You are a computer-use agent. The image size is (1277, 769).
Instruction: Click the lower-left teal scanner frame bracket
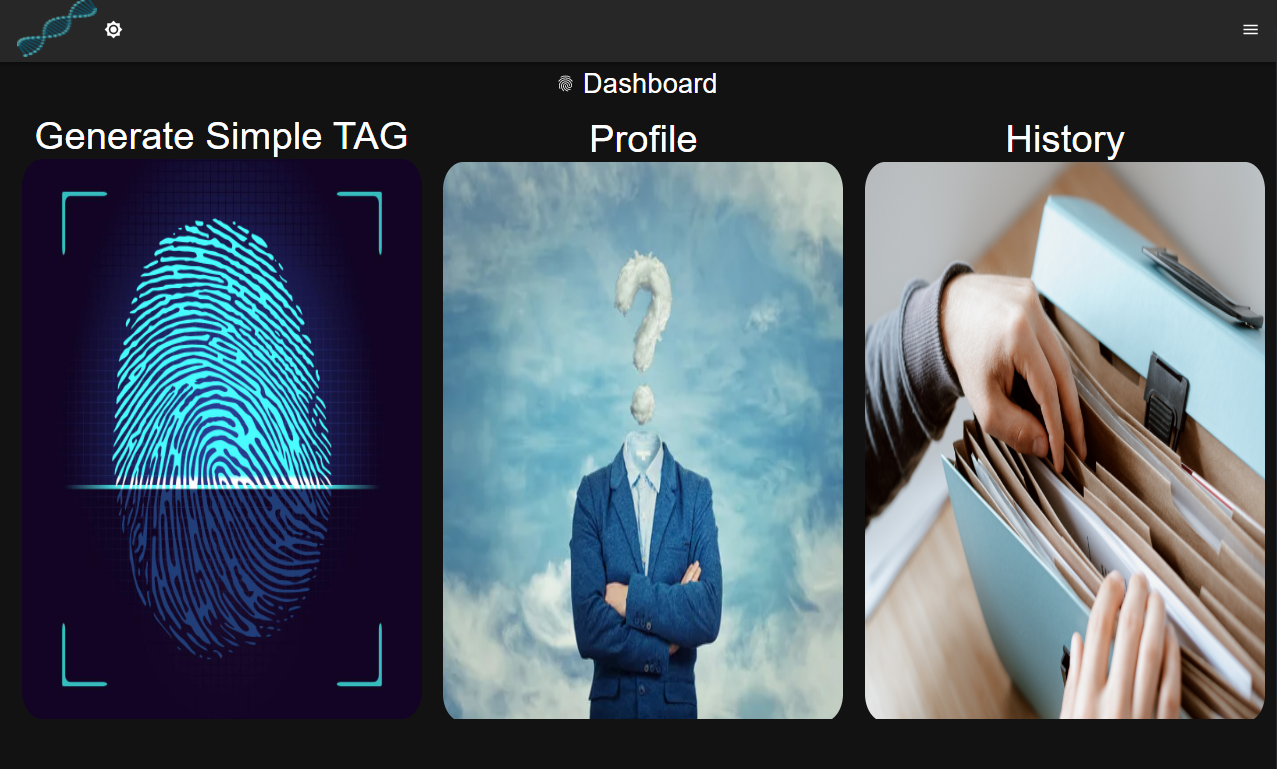84,655
